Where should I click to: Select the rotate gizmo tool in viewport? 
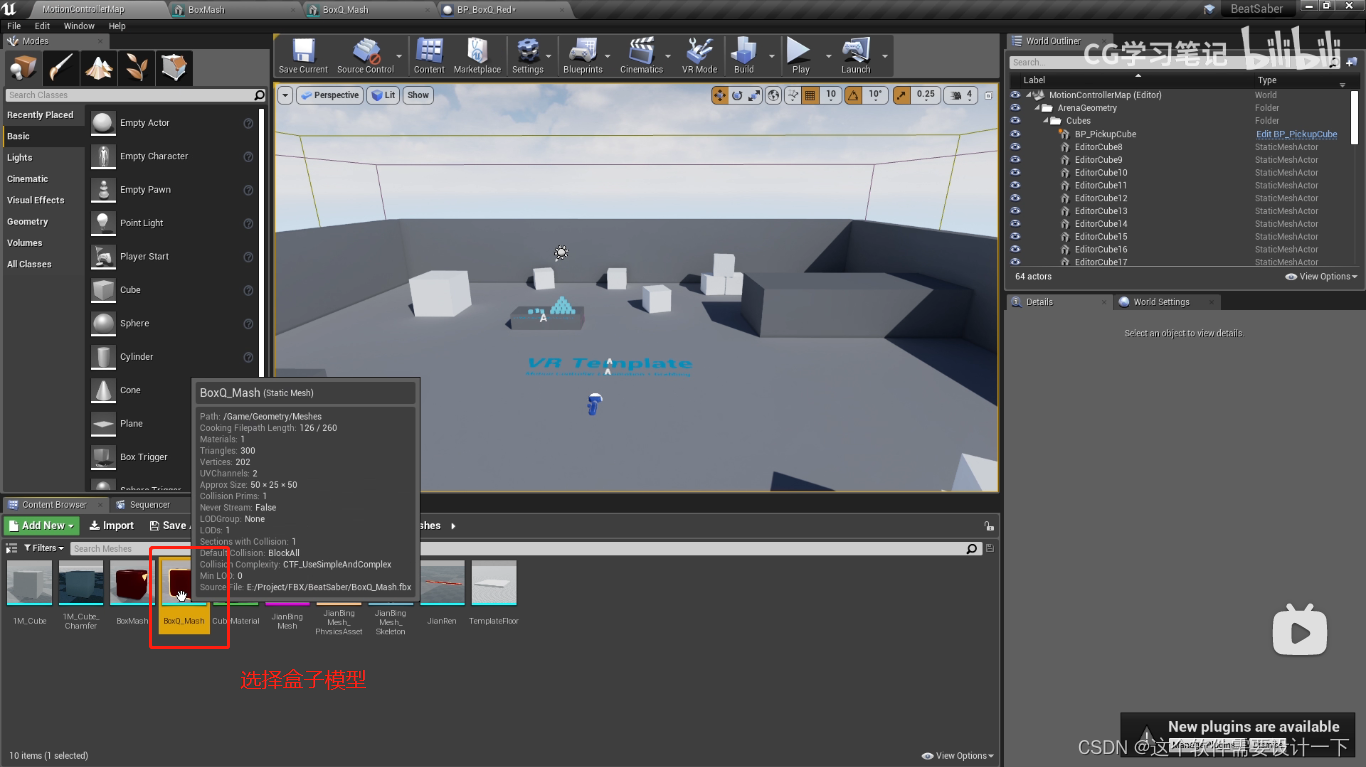click(737, 95)
